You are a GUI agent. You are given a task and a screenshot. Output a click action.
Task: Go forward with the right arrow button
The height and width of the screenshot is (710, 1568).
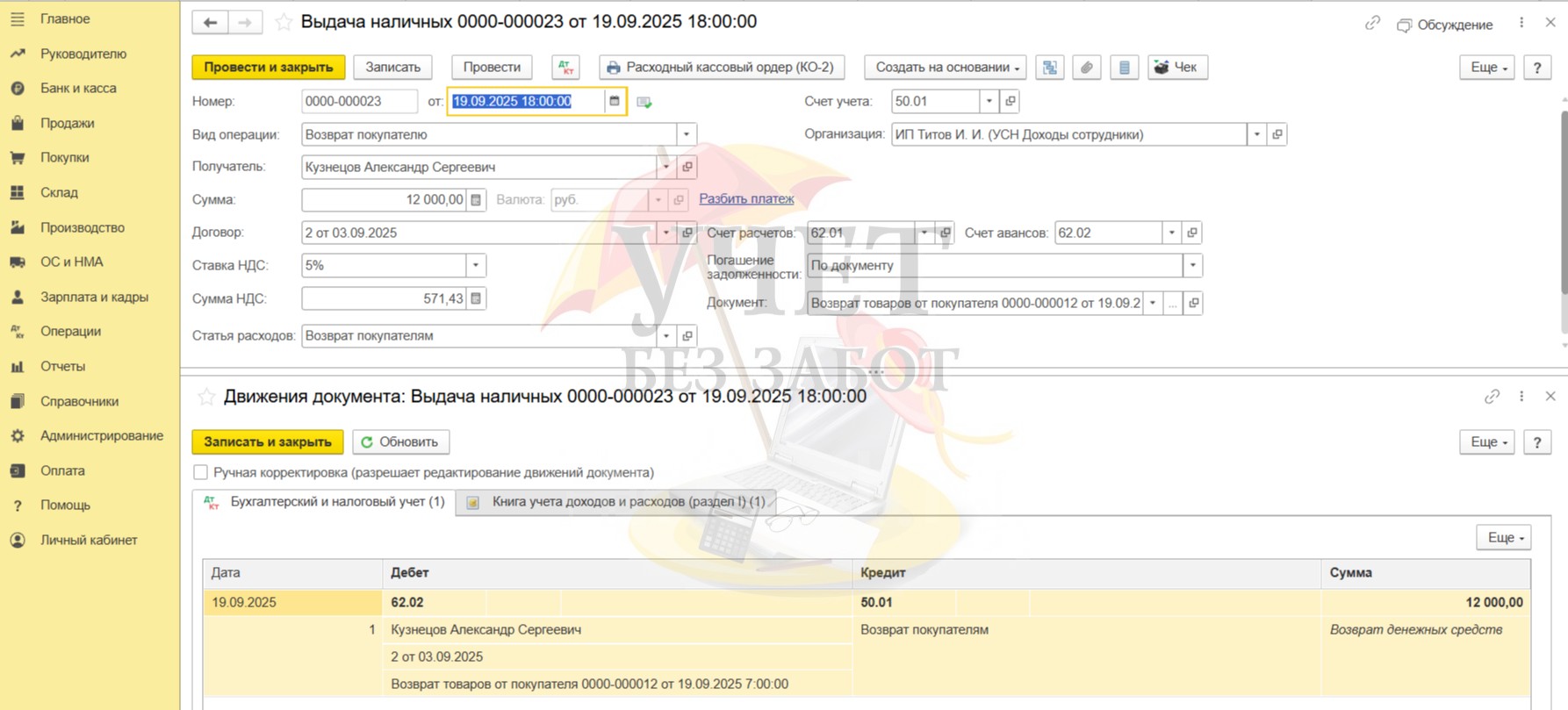tap(245, 23)
